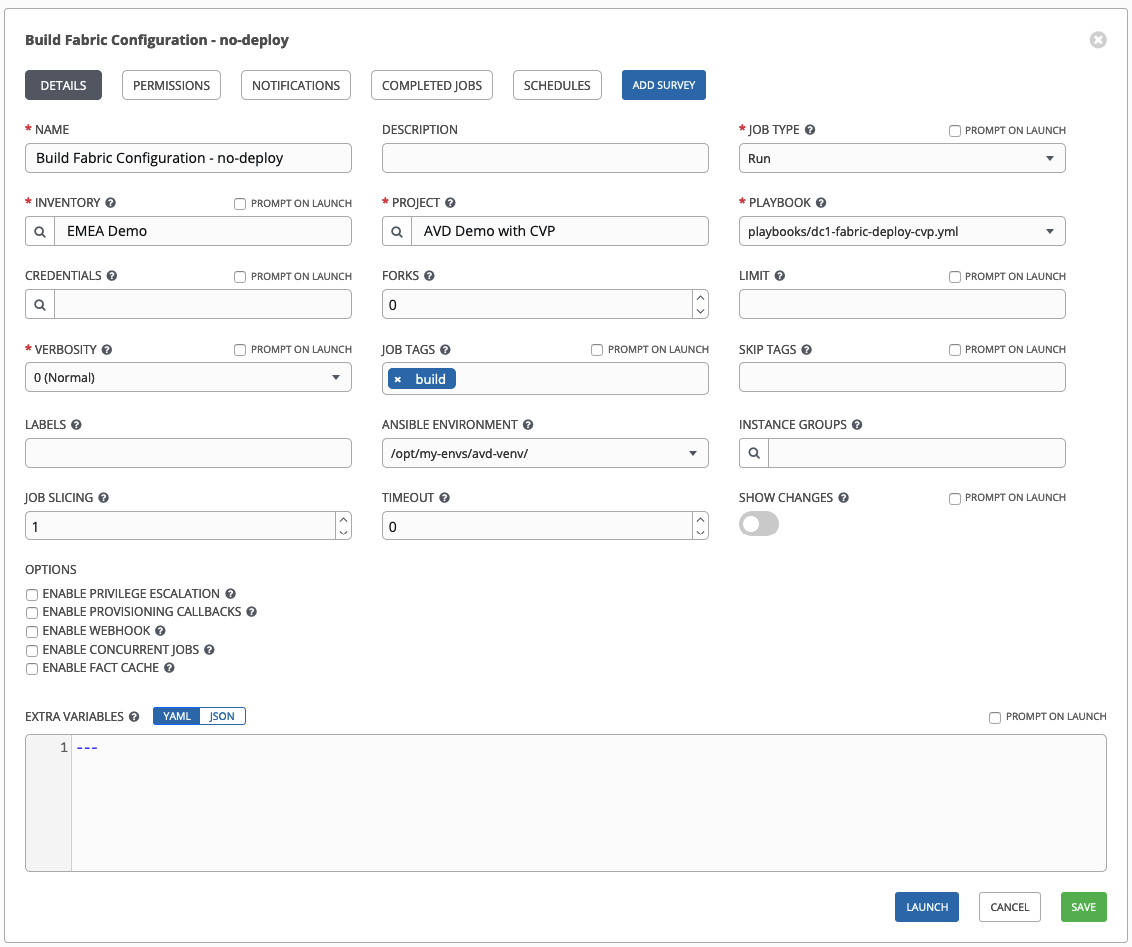This screenshot has width=1132, height=947.
Task: Open the Inventory search lookup
Action: [x=40, y=231]
